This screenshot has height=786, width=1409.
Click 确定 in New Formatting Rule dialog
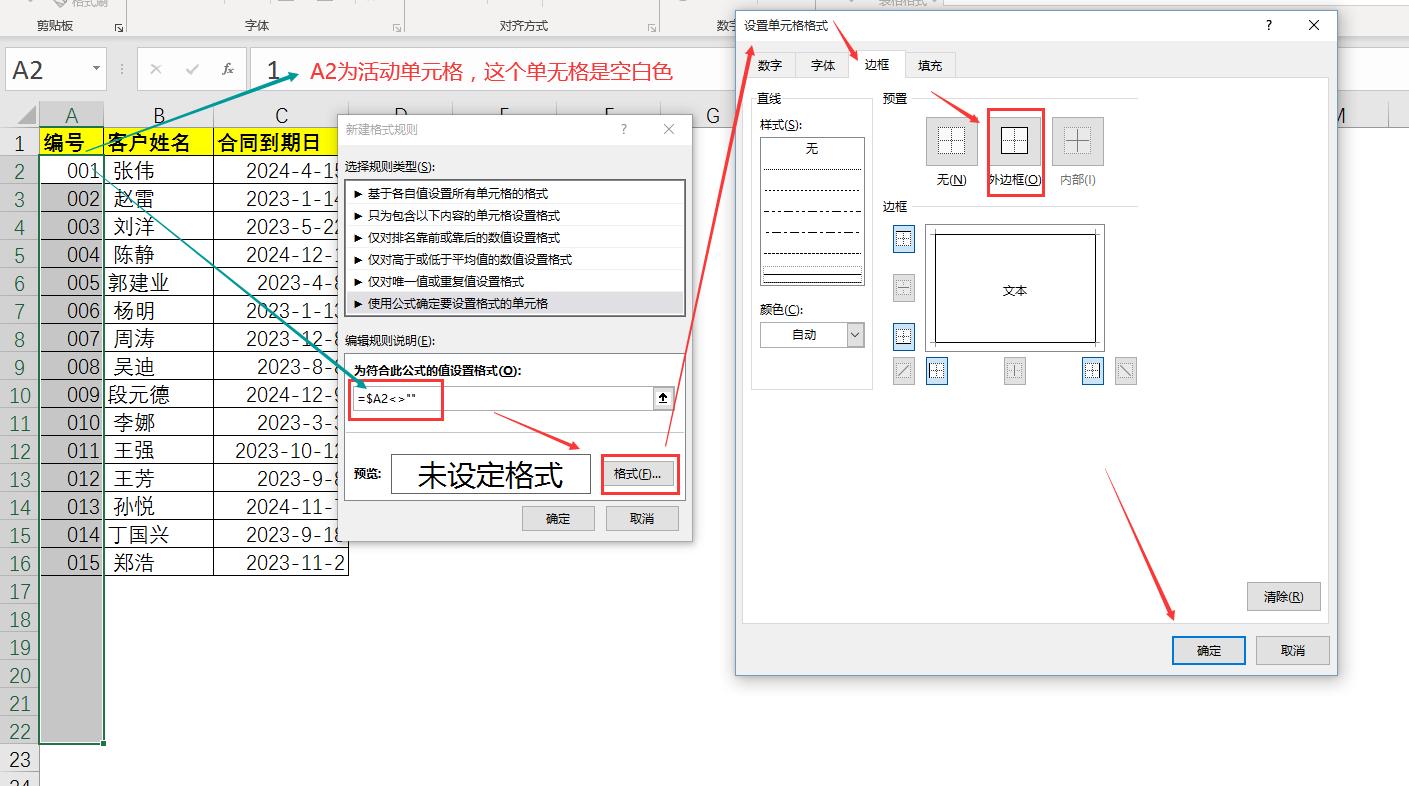pos(558,518)
